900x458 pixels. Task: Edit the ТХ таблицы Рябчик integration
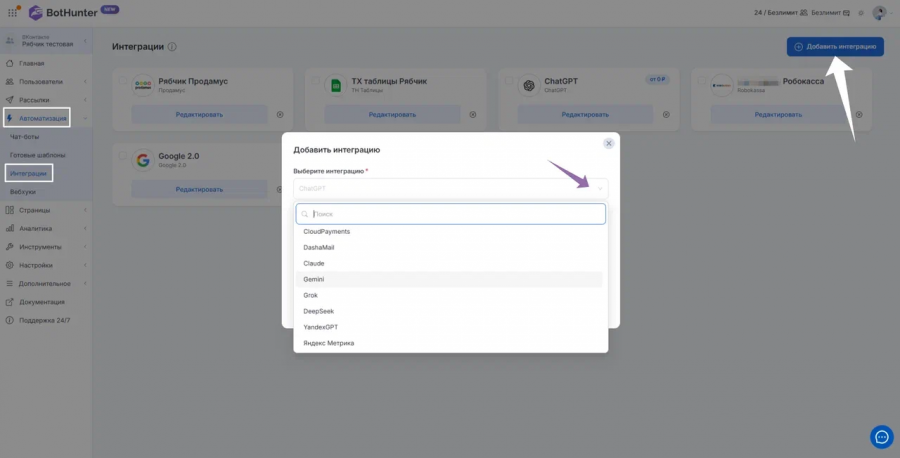tap(392, 114)
